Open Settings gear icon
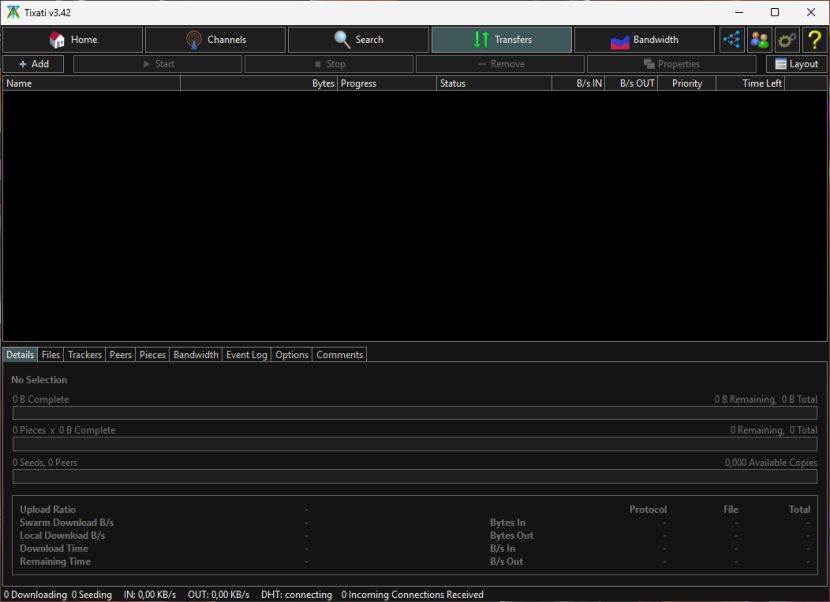830x602 pixels. click(x=787, y=40)
